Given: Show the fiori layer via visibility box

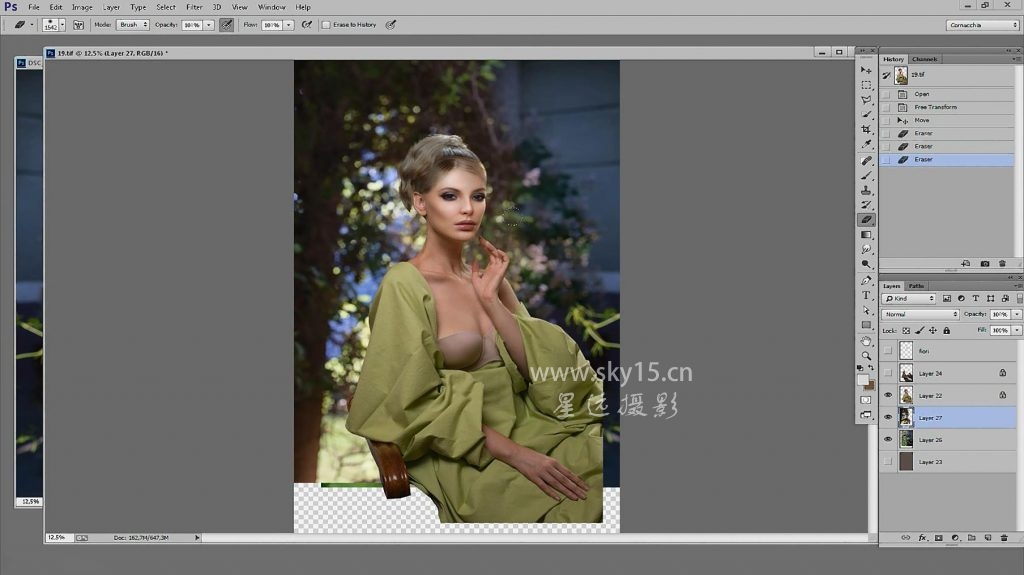Looking at the screenshot, I should tap(888, 351).
